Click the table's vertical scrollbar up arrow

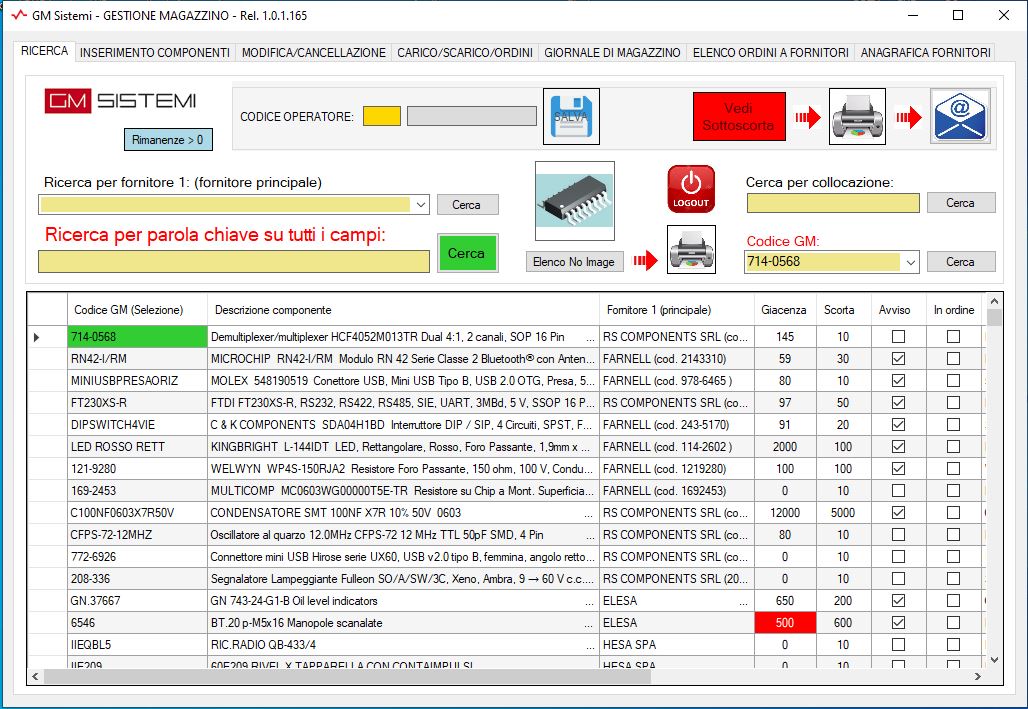995,302
